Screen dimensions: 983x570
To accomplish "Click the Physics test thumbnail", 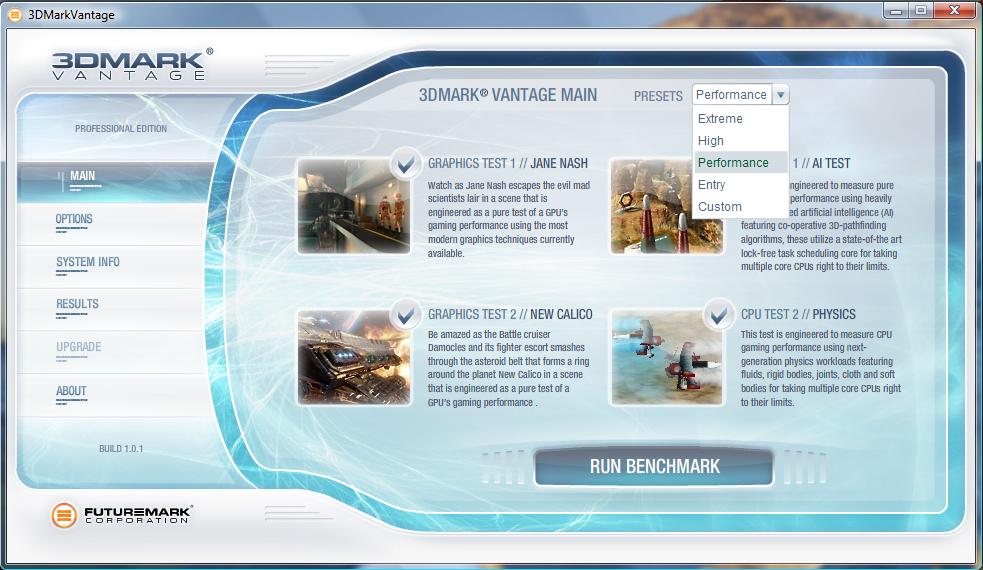I will click(666, 357).
